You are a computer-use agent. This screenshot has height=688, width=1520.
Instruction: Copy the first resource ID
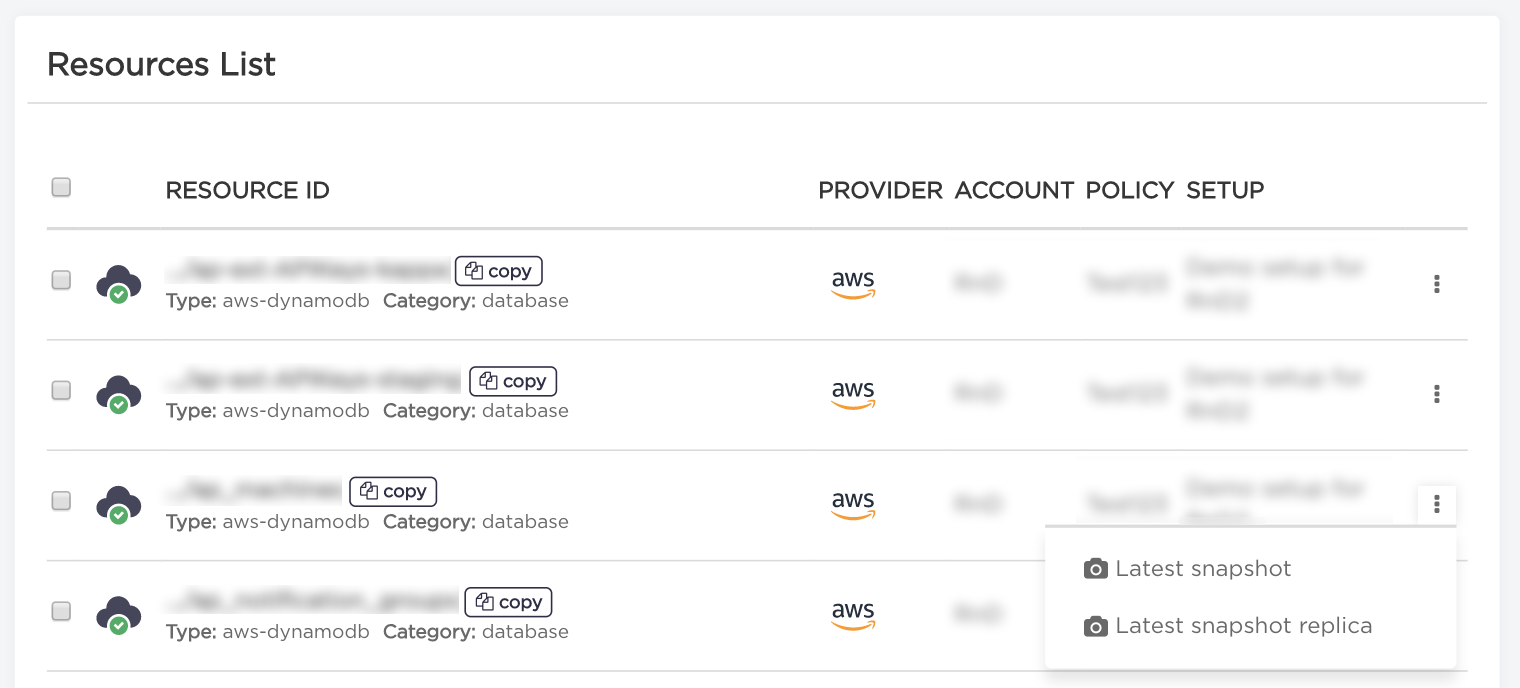click(499, 271)
